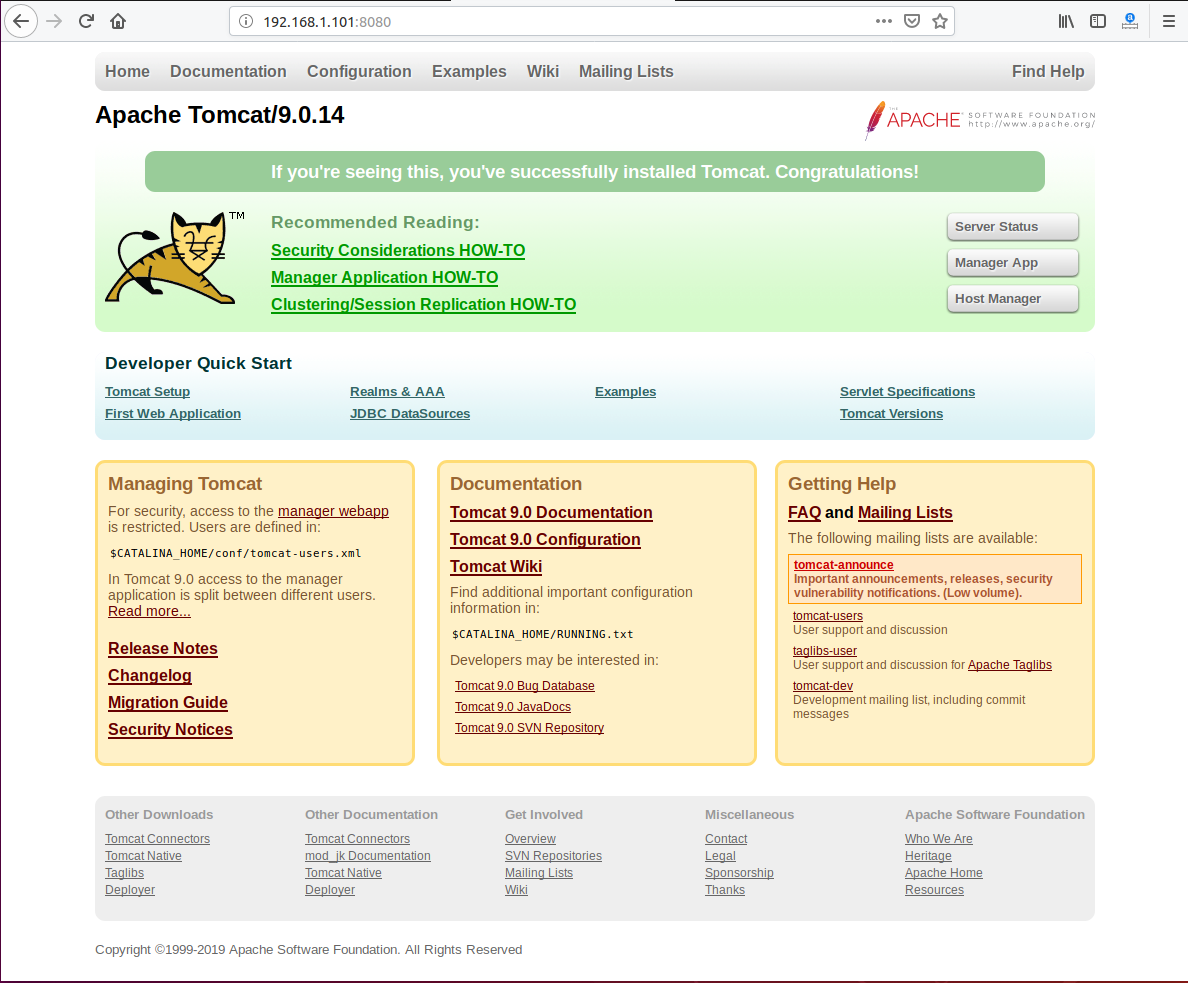Click the Host Manager button
Screen dimensions: 1188x983
click(x=1012, y=299)
